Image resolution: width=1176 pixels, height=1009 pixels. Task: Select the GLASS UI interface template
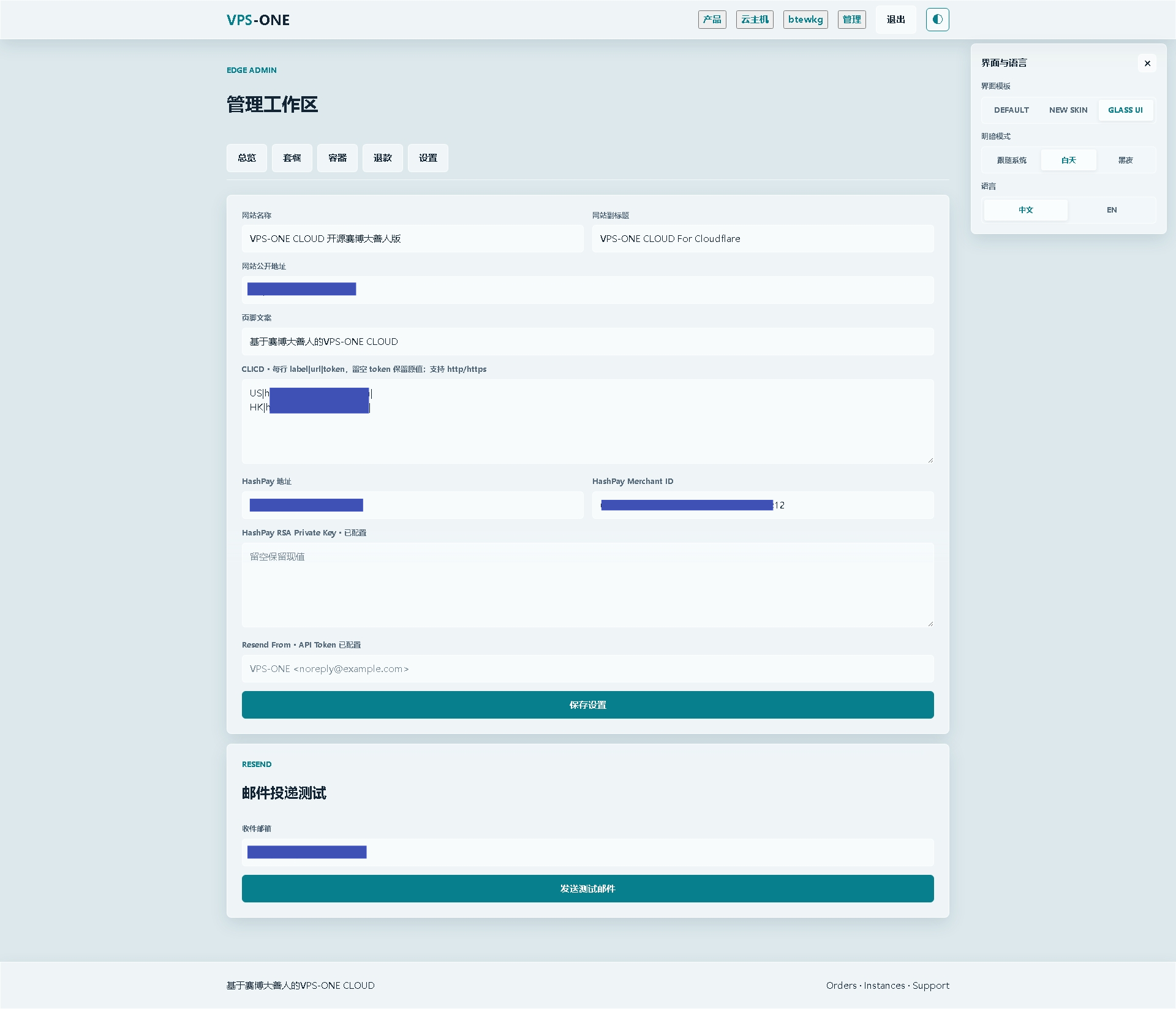pyautogui.click(x=1125, y=110)
